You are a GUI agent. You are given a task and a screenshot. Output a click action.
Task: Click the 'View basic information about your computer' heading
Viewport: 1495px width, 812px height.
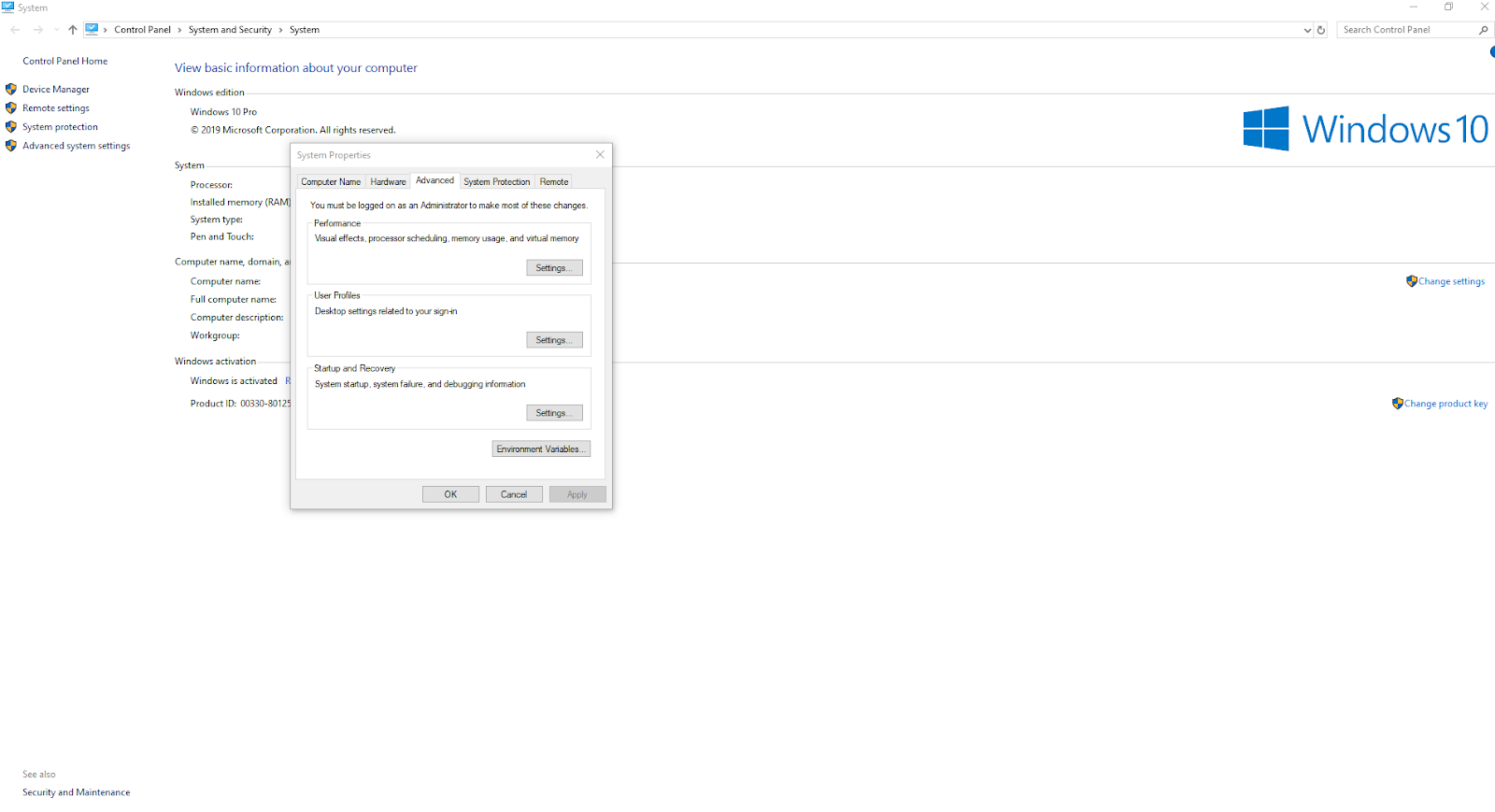tap(296, 68)
